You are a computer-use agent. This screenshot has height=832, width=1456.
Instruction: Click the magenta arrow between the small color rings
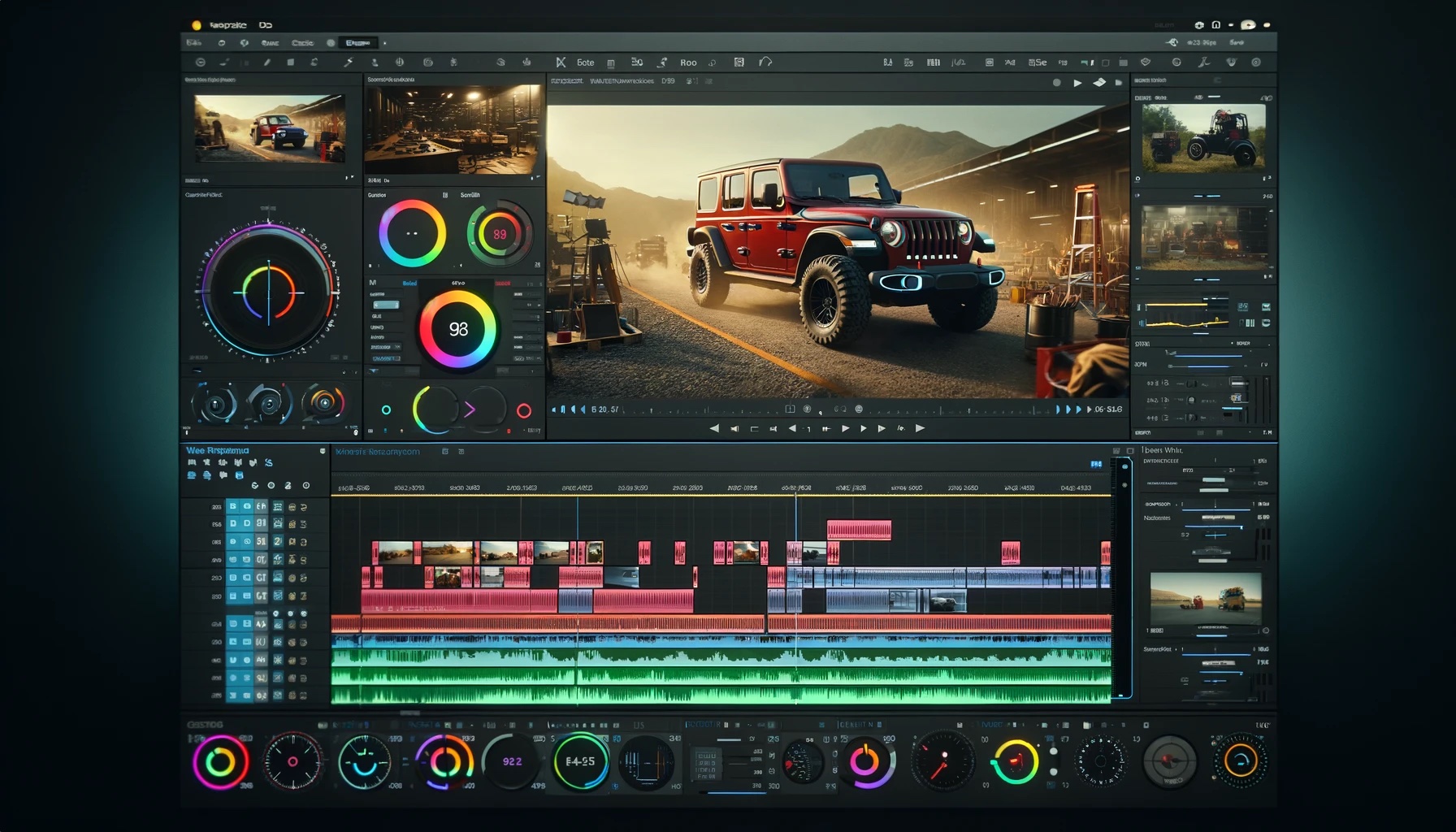[470, 409]
